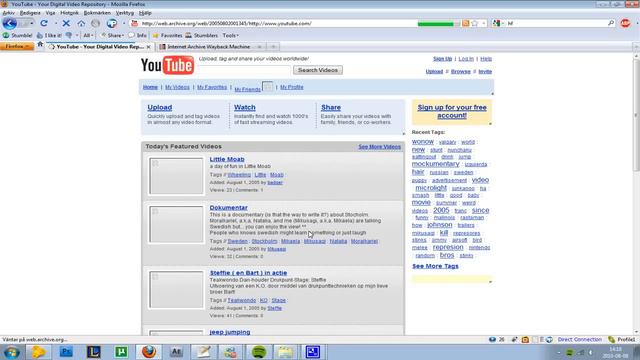The height and width of the screenshot is (360, 640).
Task: Click the Sign Up link
Action: pos(442,59)
